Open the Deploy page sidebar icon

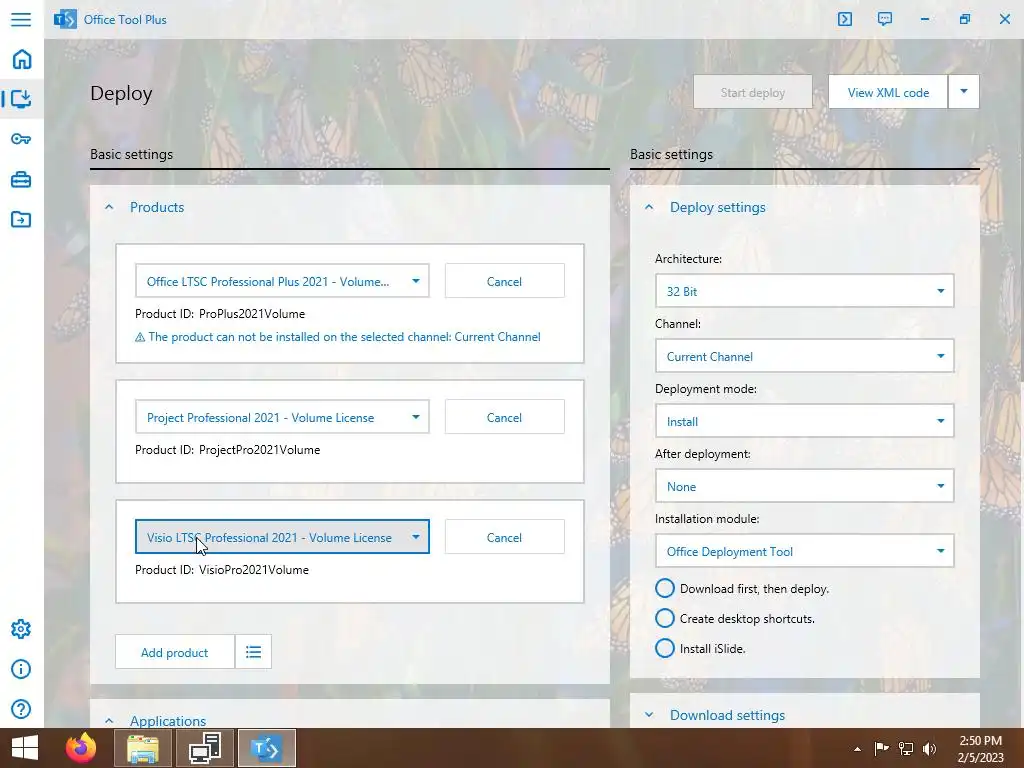pyautogui.click(x=21, y=99)
